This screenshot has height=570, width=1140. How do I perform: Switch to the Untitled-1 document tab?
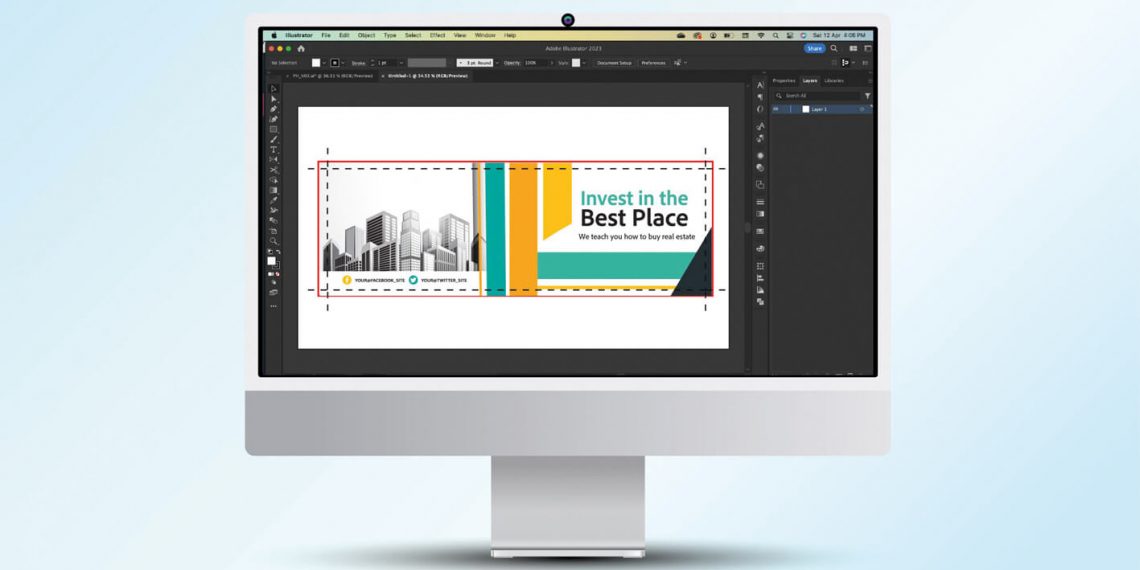[428, 76]
